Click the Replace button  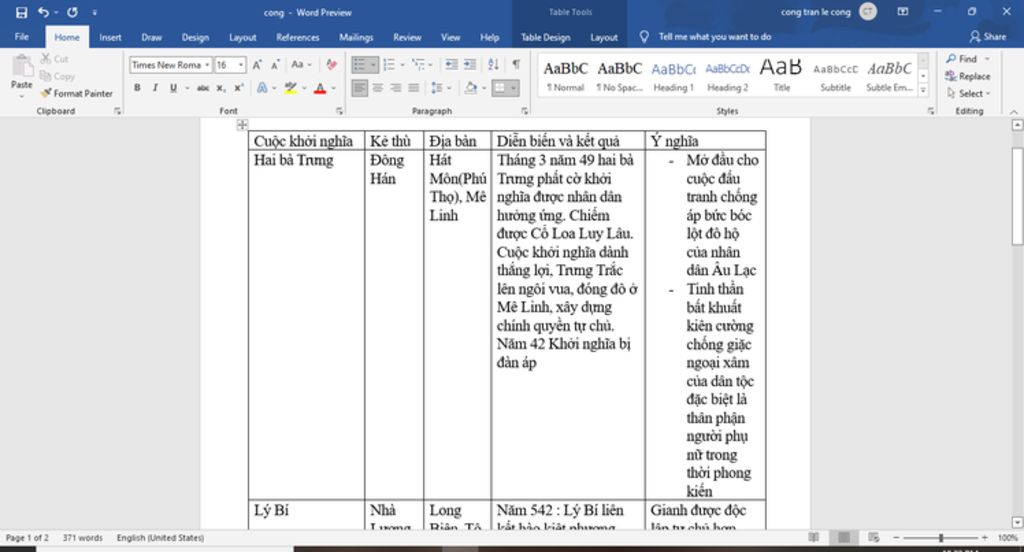coord(968,76)
